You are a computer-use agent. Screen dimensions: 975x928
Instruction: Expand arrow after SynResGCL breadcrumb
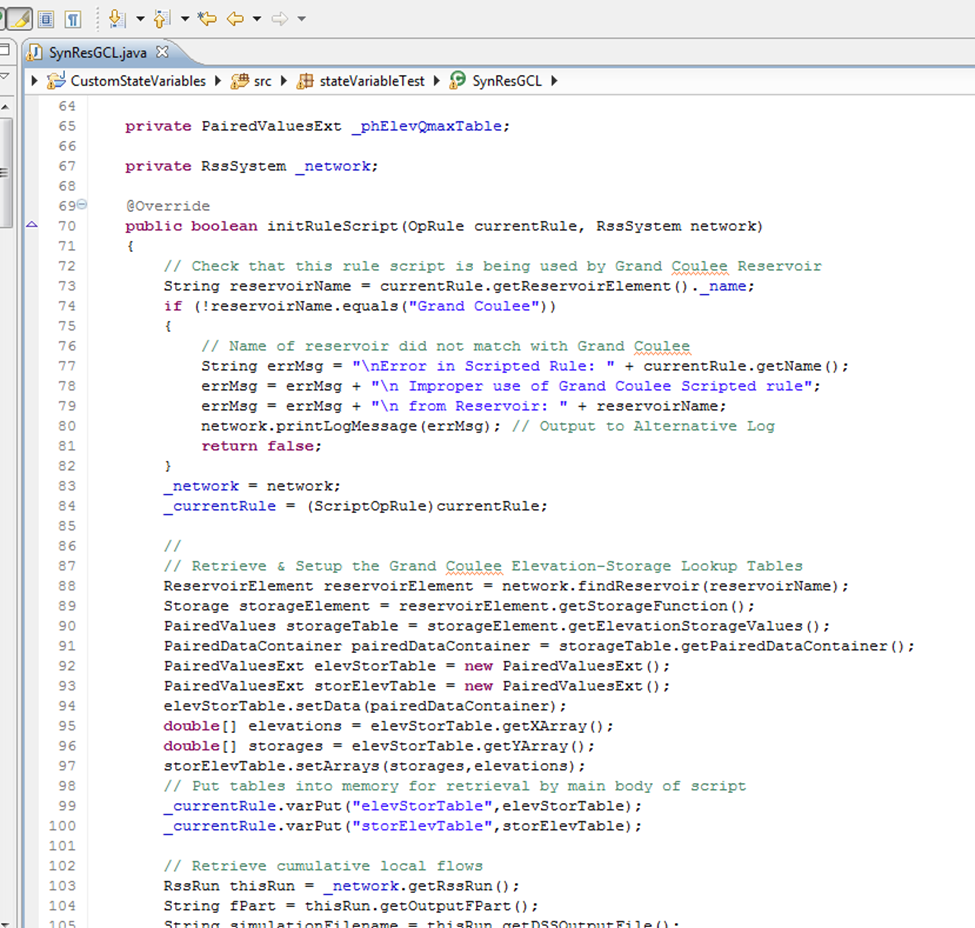pyautogui.click(x=554, y=81)
